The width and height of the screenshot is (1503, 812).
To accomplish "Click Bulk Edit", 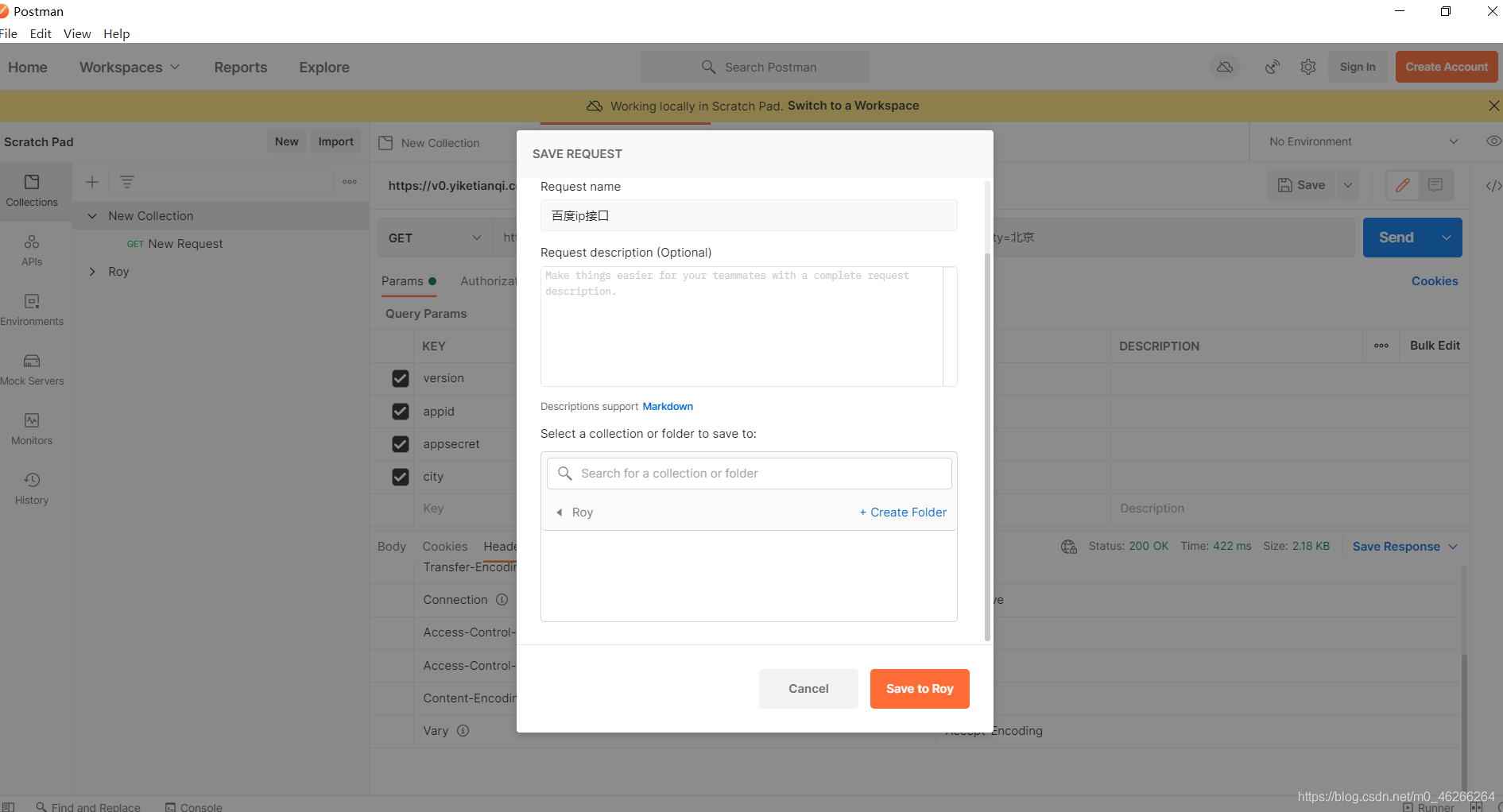I will [x=1435, y=346].
